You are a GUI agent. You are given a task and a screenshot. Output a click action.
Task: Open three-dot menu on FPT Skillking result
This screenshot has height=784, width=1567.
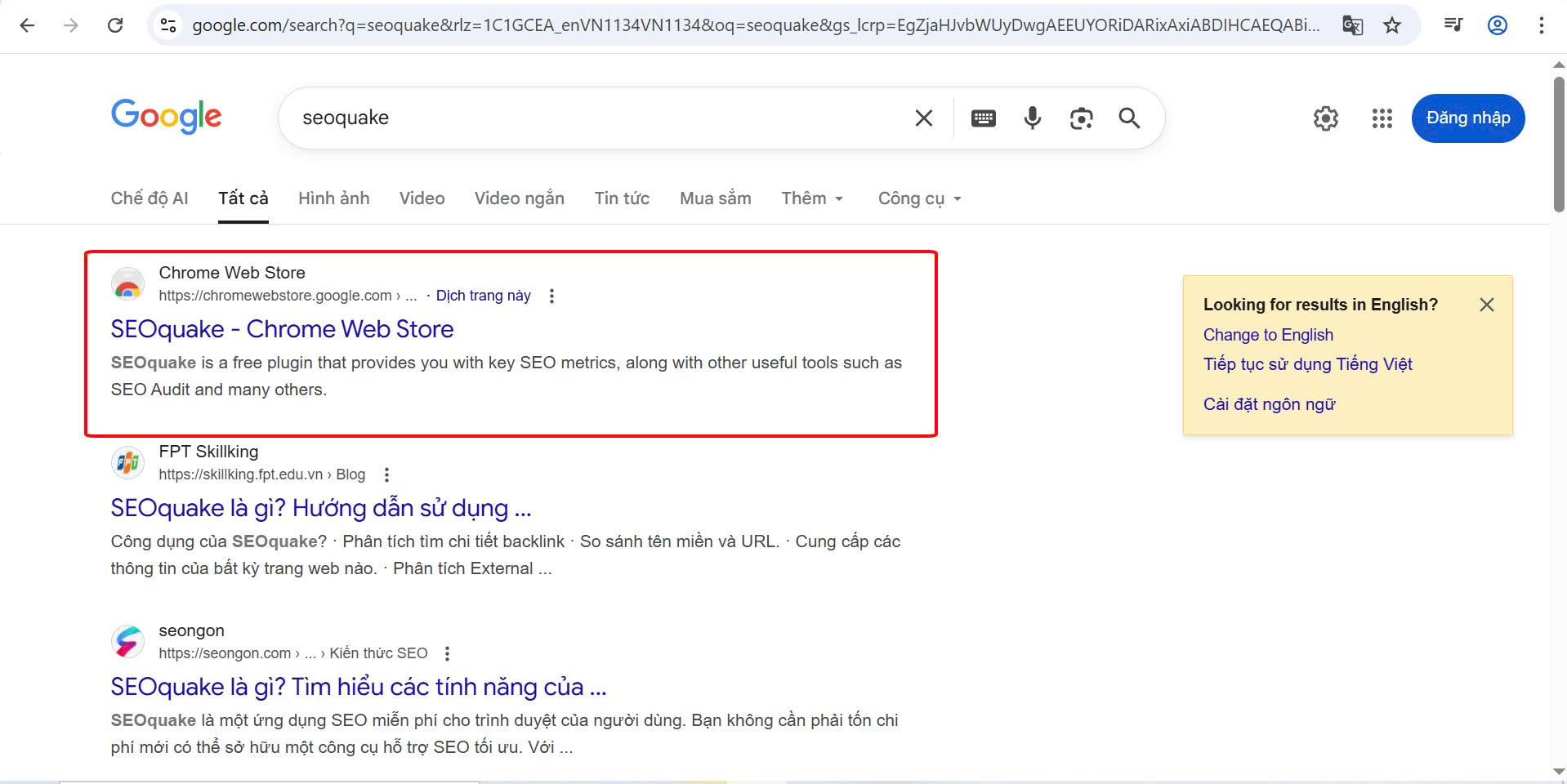point(386,474)
